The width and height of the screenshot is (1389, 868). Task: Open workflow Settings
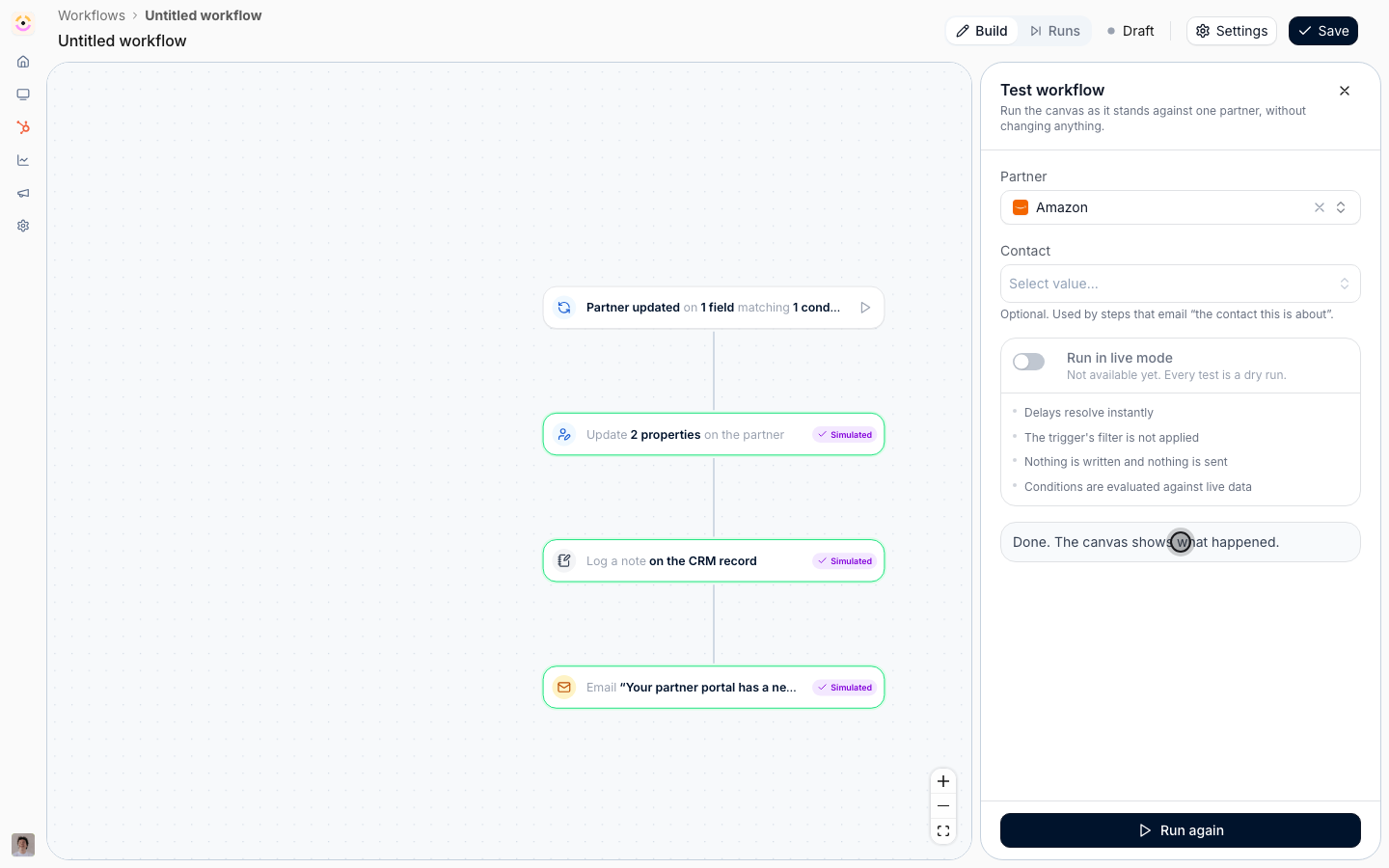point(1232,31)
